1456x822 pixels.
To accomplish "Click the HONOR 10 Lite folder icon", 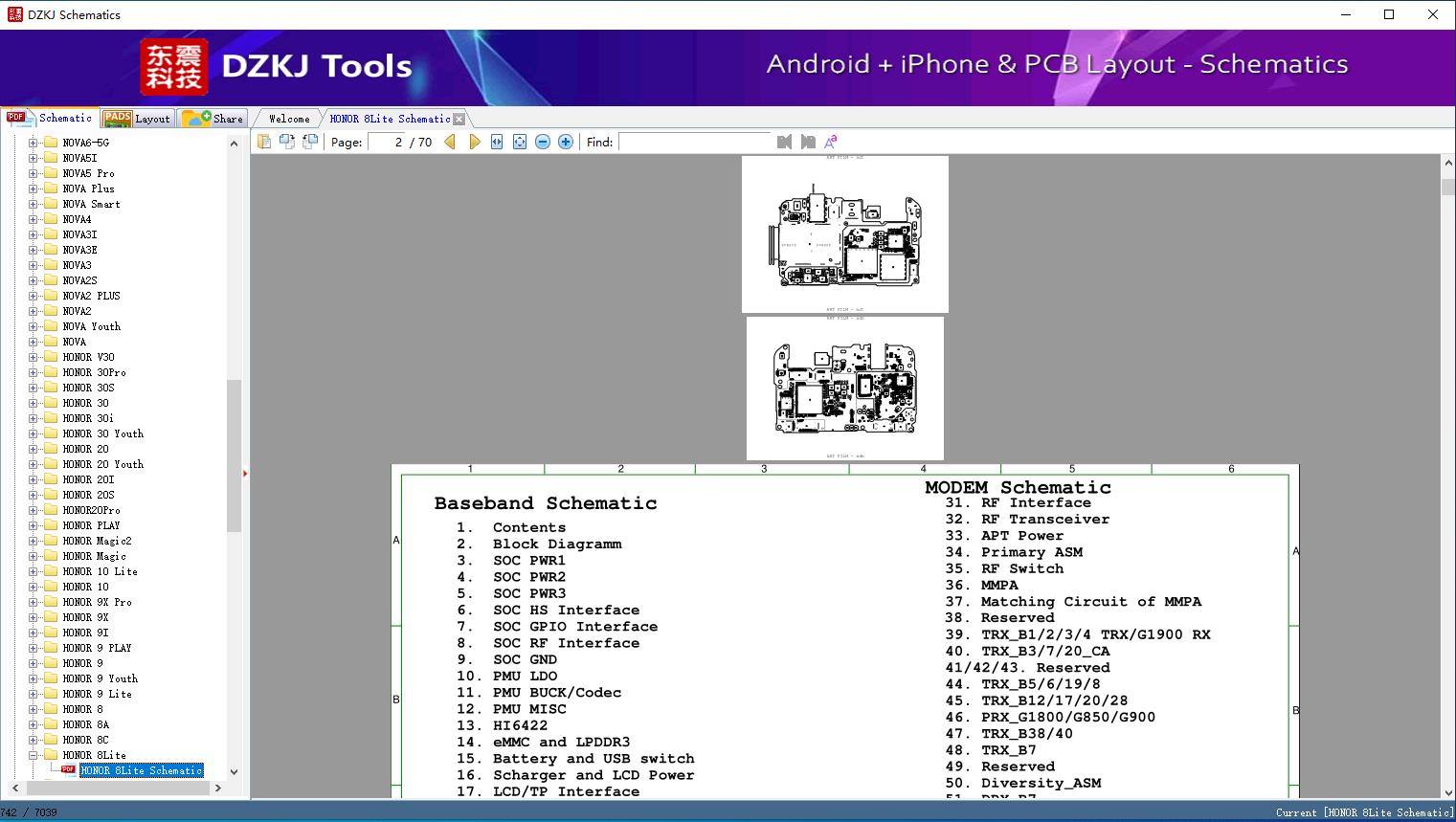I will pos(51,571).
